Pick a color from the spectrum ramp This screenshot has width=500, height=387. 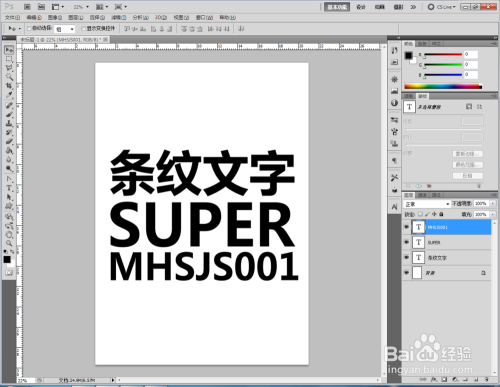pyautogui.click(x=443, y=86)
